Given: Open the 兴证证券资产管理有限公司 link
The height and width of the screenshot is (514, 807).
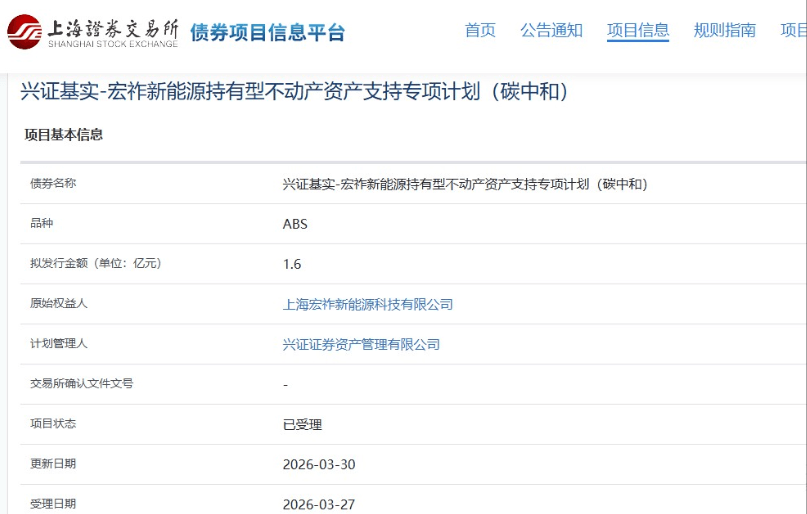Looking at the screenshot, I should [x=361, y=345].
